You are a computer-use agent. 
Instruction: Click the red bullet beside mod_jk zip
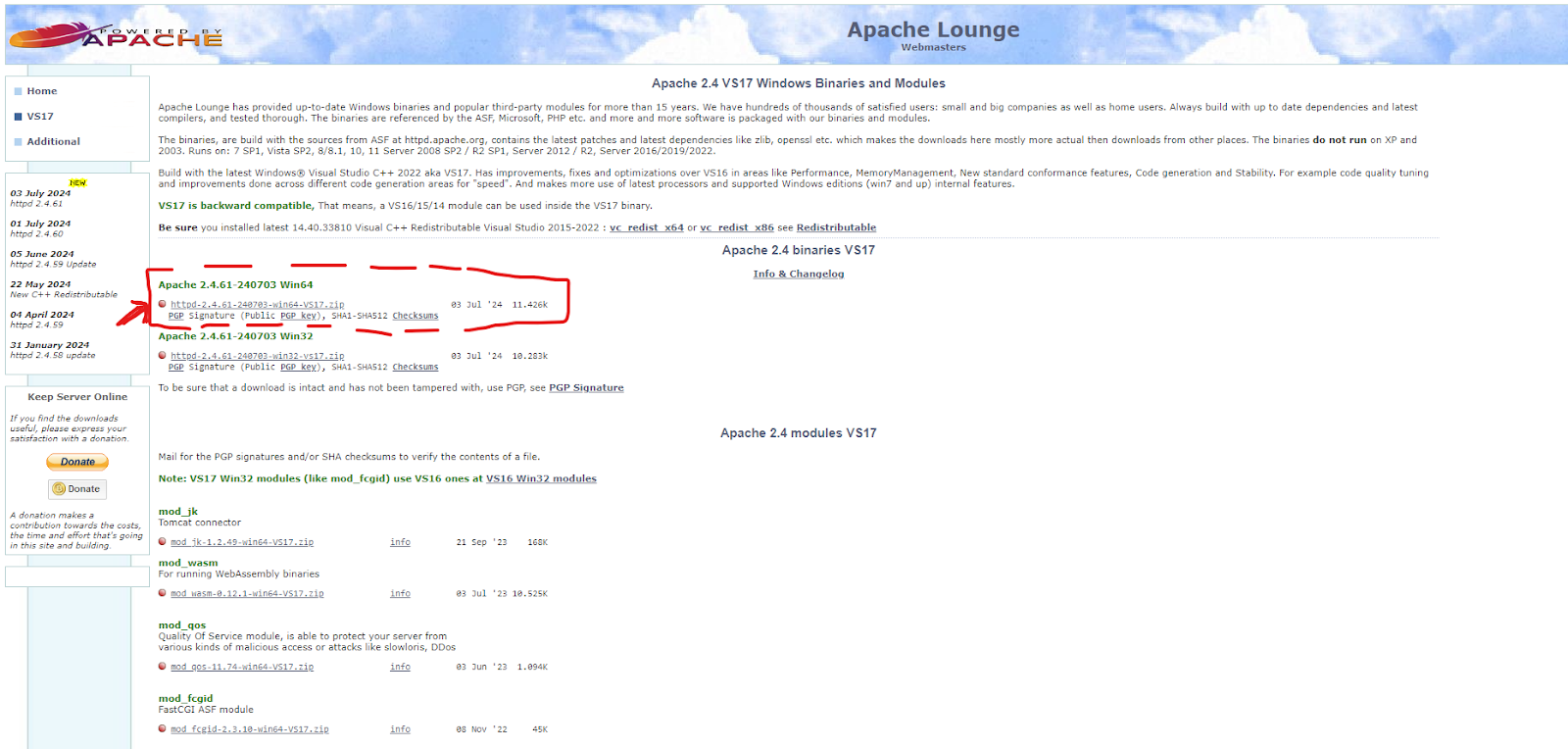163,541
